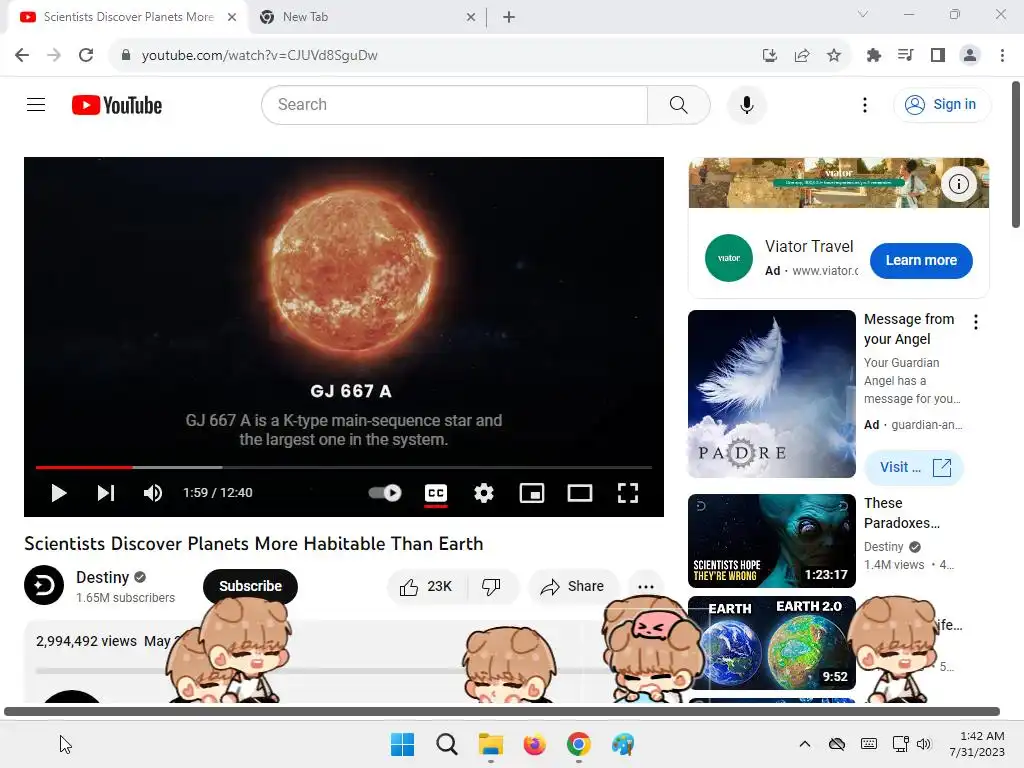Image resolution: width=1024 pixels, height=768 pixels.
Task: Open the clock showing 1:42 AM
Action: click(x=977, y=744)
